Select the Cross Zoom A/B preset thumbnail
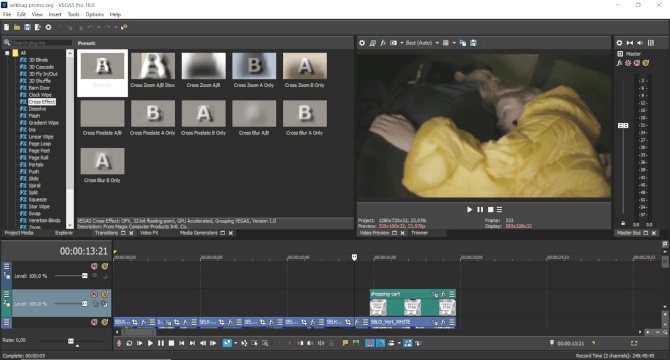This screenshot has height=360, width=670. 203,66
